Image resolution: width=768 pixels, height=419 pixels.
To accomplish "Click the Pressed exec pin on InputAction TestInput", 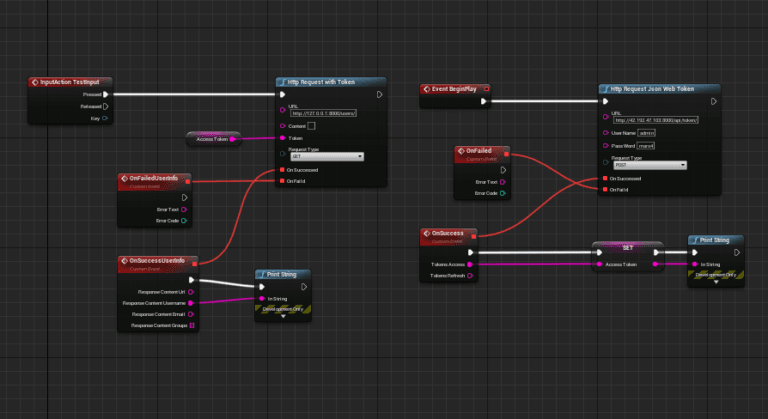I will [105, 95].
